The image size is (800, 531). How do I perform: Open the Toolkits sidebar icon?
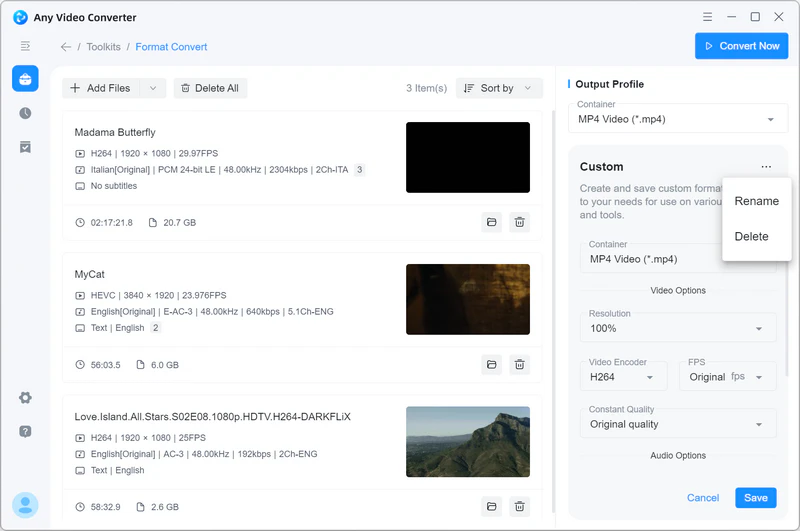point(25,79)
